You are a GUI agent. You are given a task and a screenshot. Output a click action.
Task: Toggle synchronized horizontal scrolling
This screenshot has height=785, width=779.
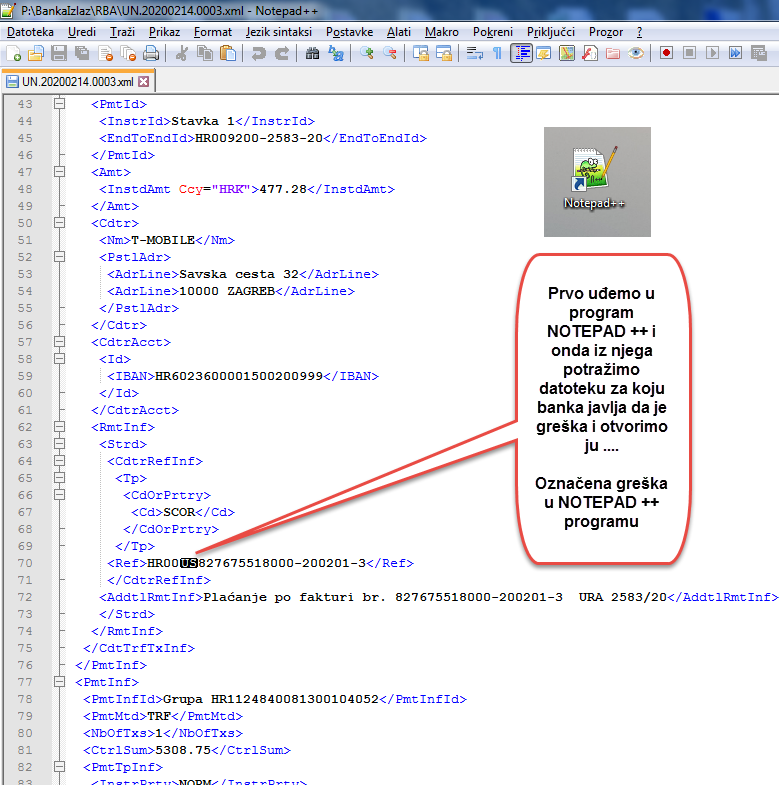(x=444, y=53)
